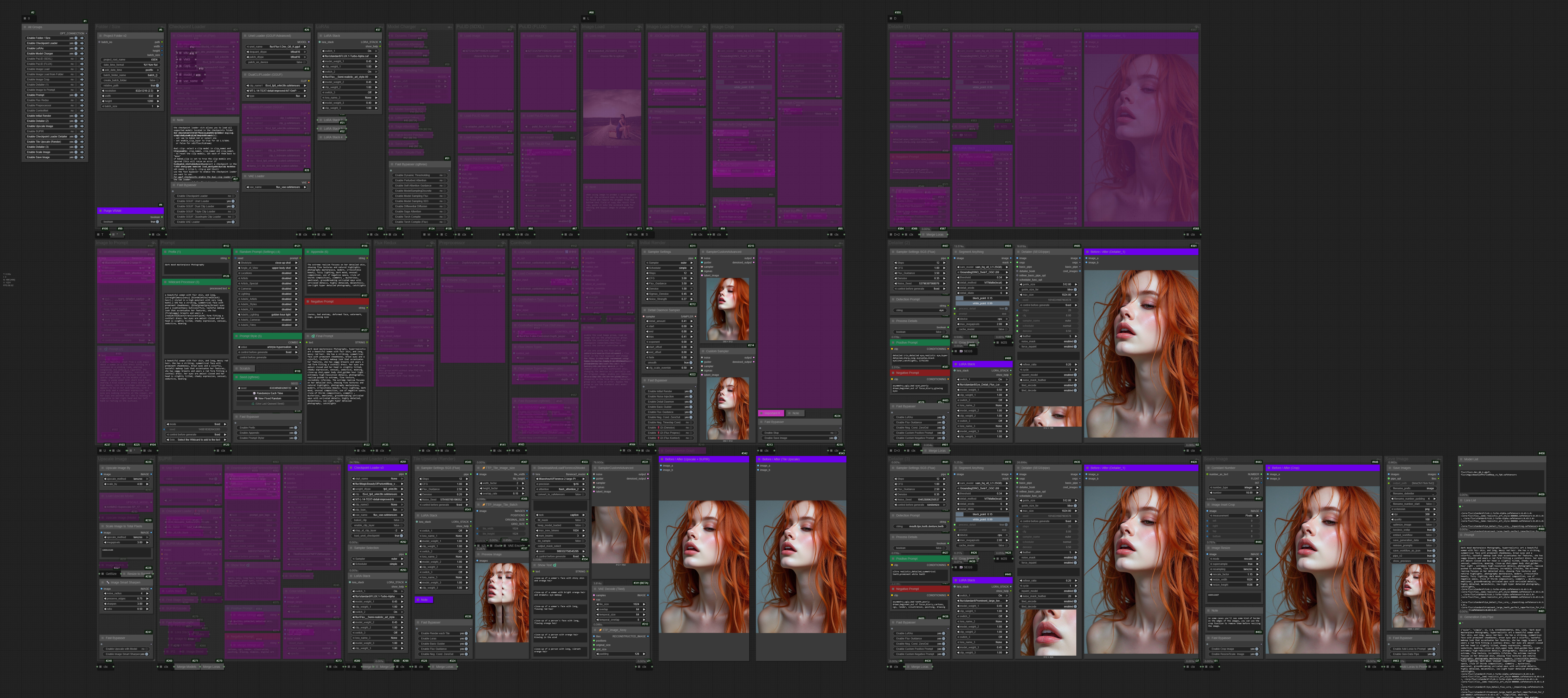This screenshot has width=1568, height=698.
Task: Click the project_root_name field showing iGEN
Action: click(x=131, y=60)
